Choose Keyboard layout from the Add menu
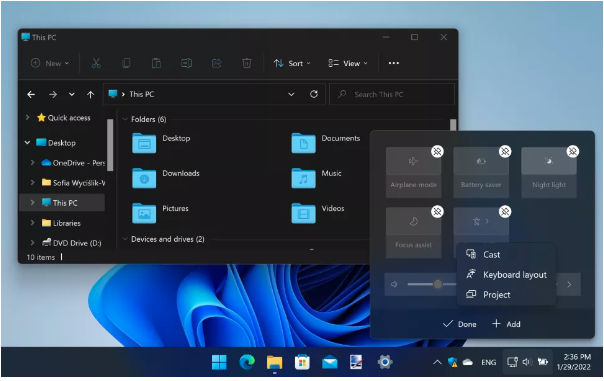 506,275
